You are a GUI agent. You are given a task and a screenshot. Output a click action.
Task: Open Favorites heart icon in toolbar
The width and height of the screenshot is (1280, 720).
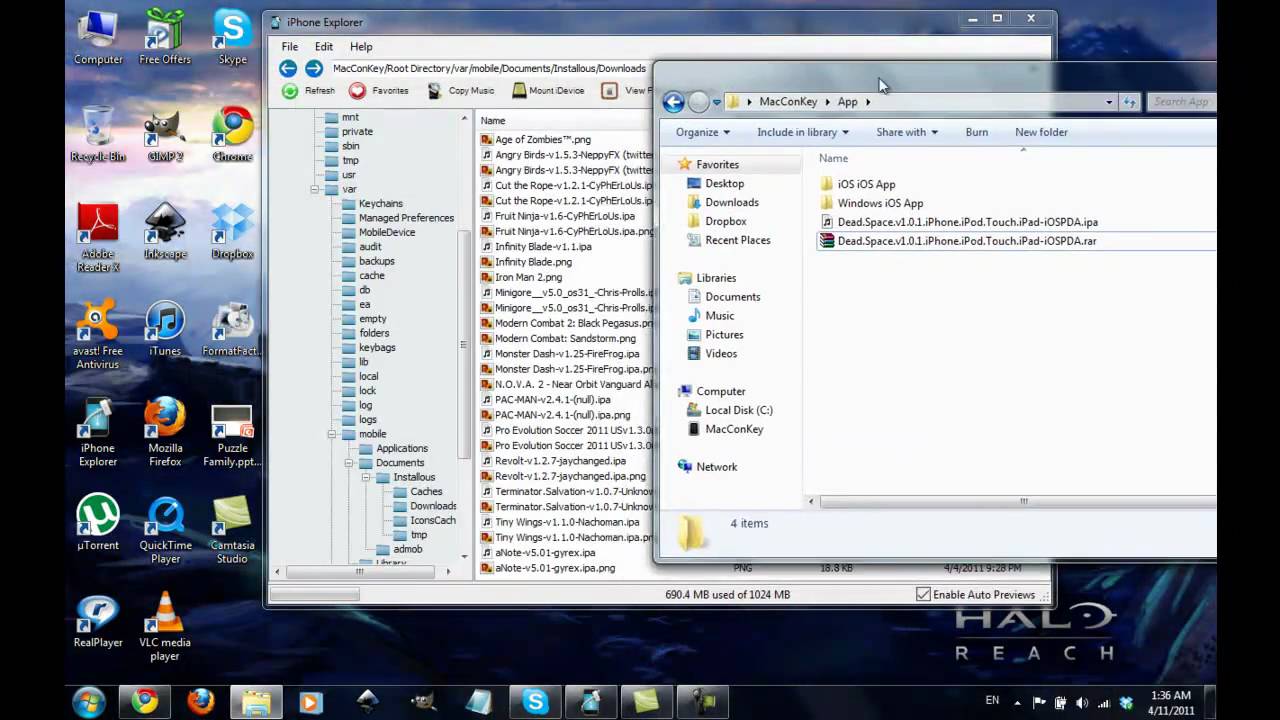click(357, 91)
